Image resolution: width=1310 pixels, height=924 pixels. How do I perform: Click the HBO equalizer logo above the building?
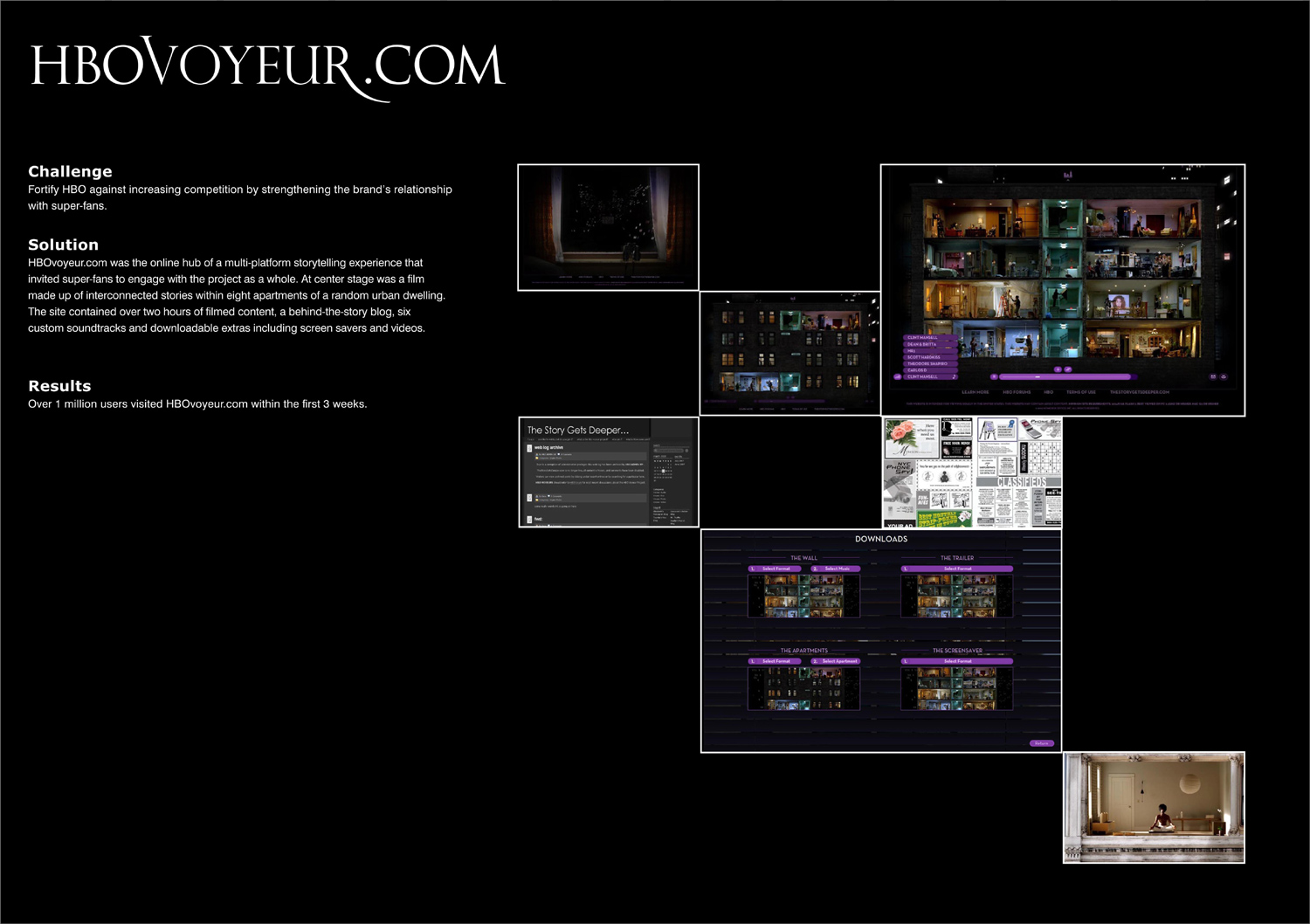[x=1067, y=176]
